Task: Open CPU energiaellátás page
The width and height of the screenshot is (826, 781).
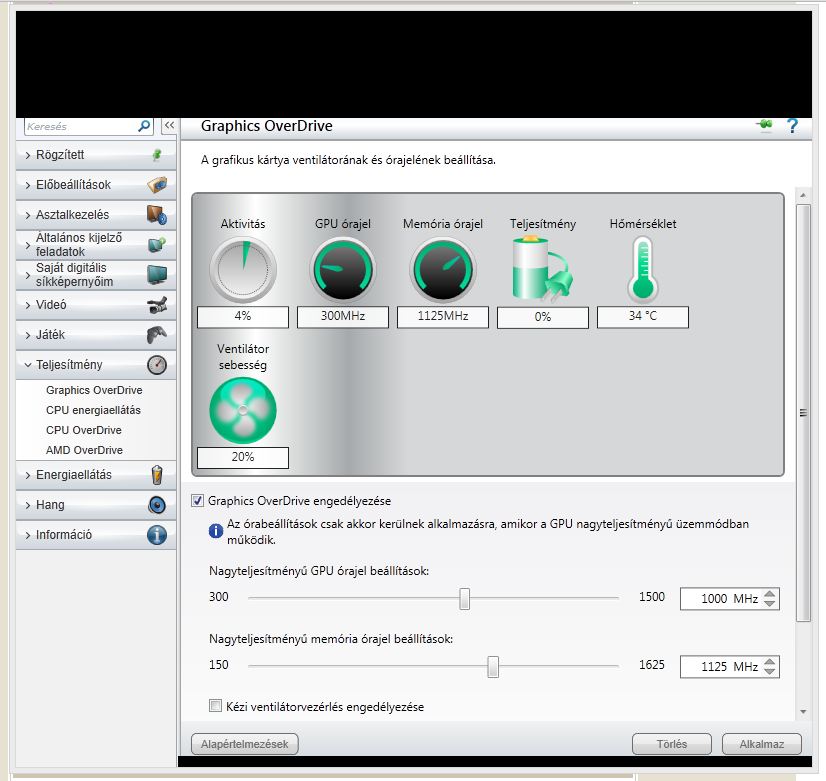Action: [93, 410]
